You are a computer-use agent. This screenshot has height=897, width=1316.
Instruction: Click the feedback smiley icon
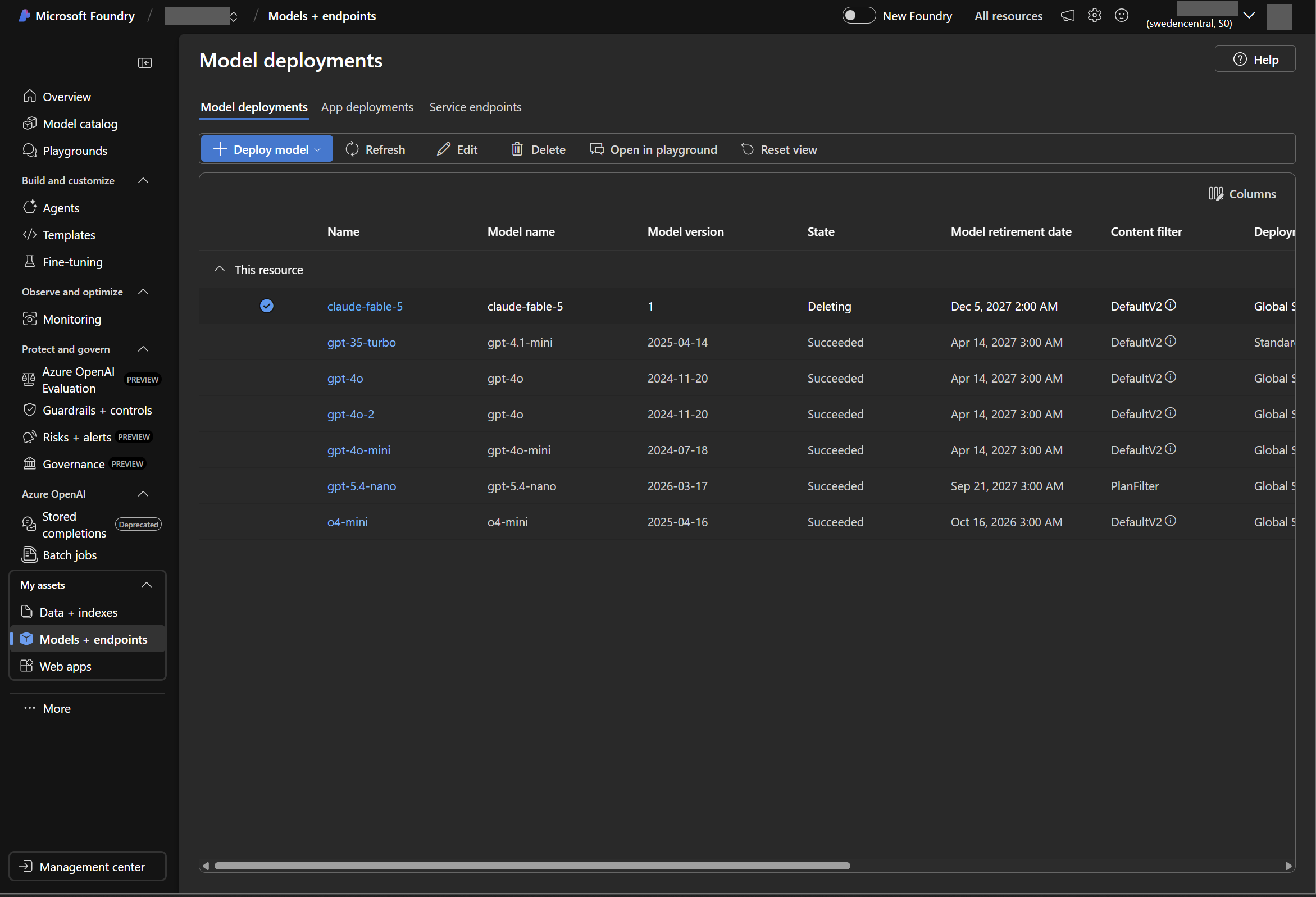1122,15
